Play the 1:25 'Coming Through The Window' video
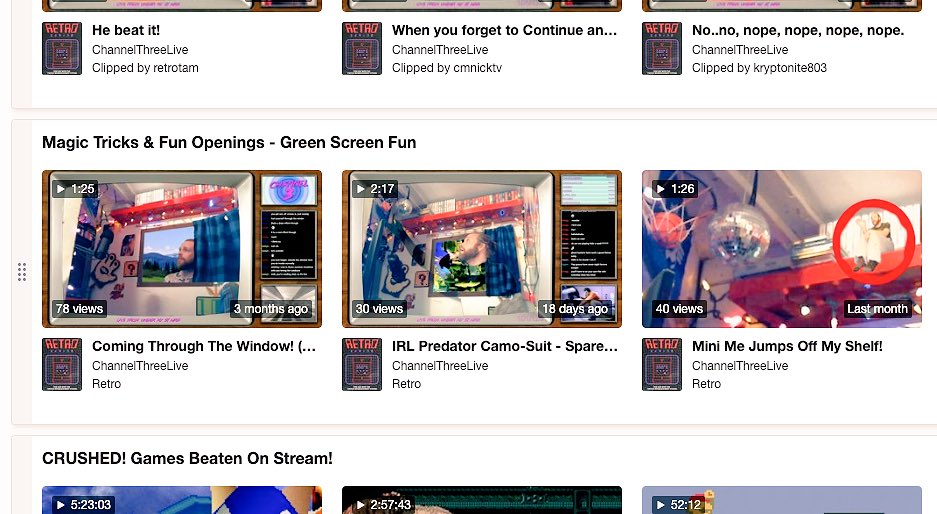The height and width of the screenshot is (514, 937). pyautogui.click(x=182, y=249)
